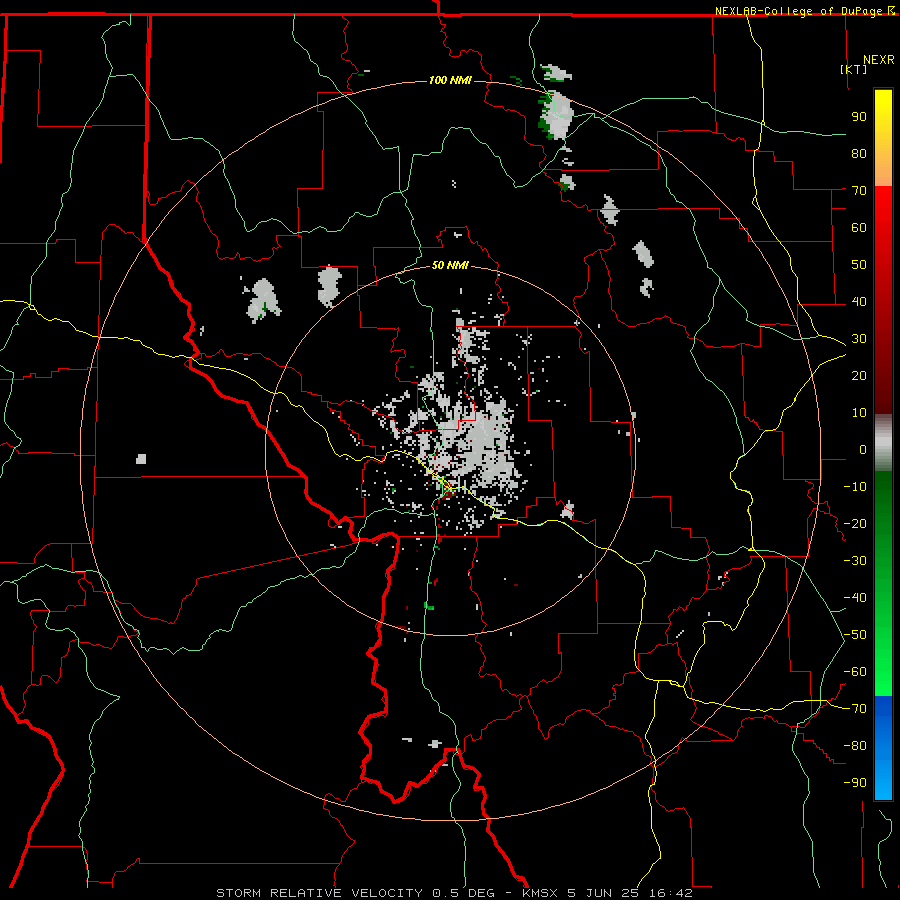
Task: Click the -70 value on the velocity legend
Action: pyautogui.click(x=855, y=709)
